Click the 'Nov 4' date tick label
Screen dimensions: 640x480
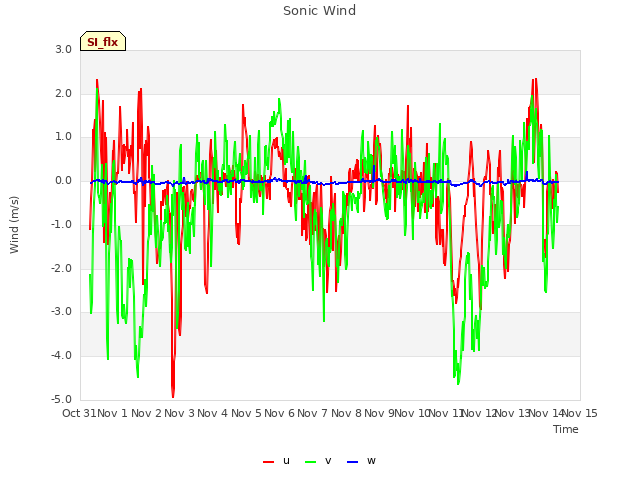tap(212, 413)
